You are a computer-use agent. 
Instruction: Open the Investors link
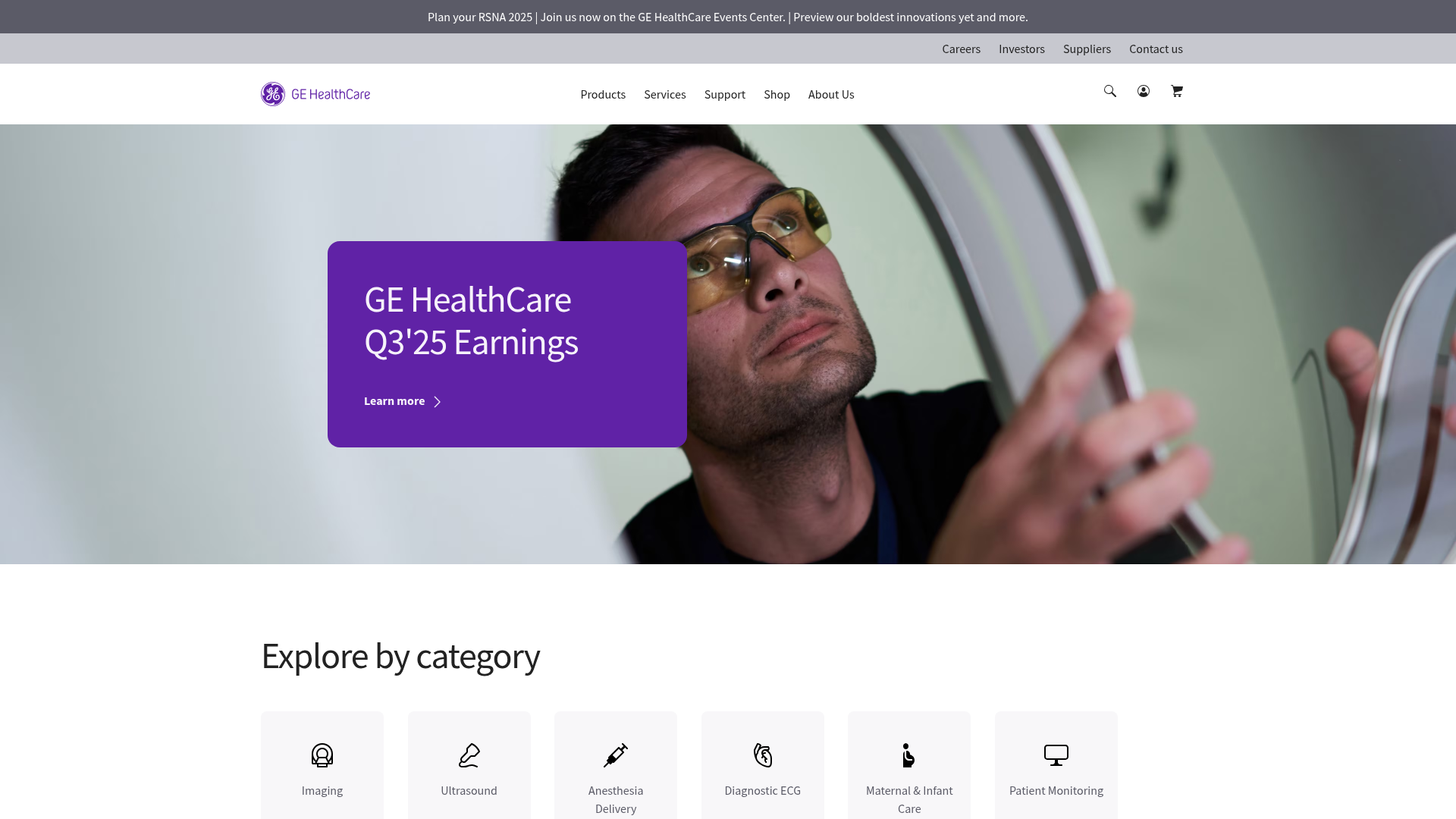pyautogui.click(x=1021, y=49)
